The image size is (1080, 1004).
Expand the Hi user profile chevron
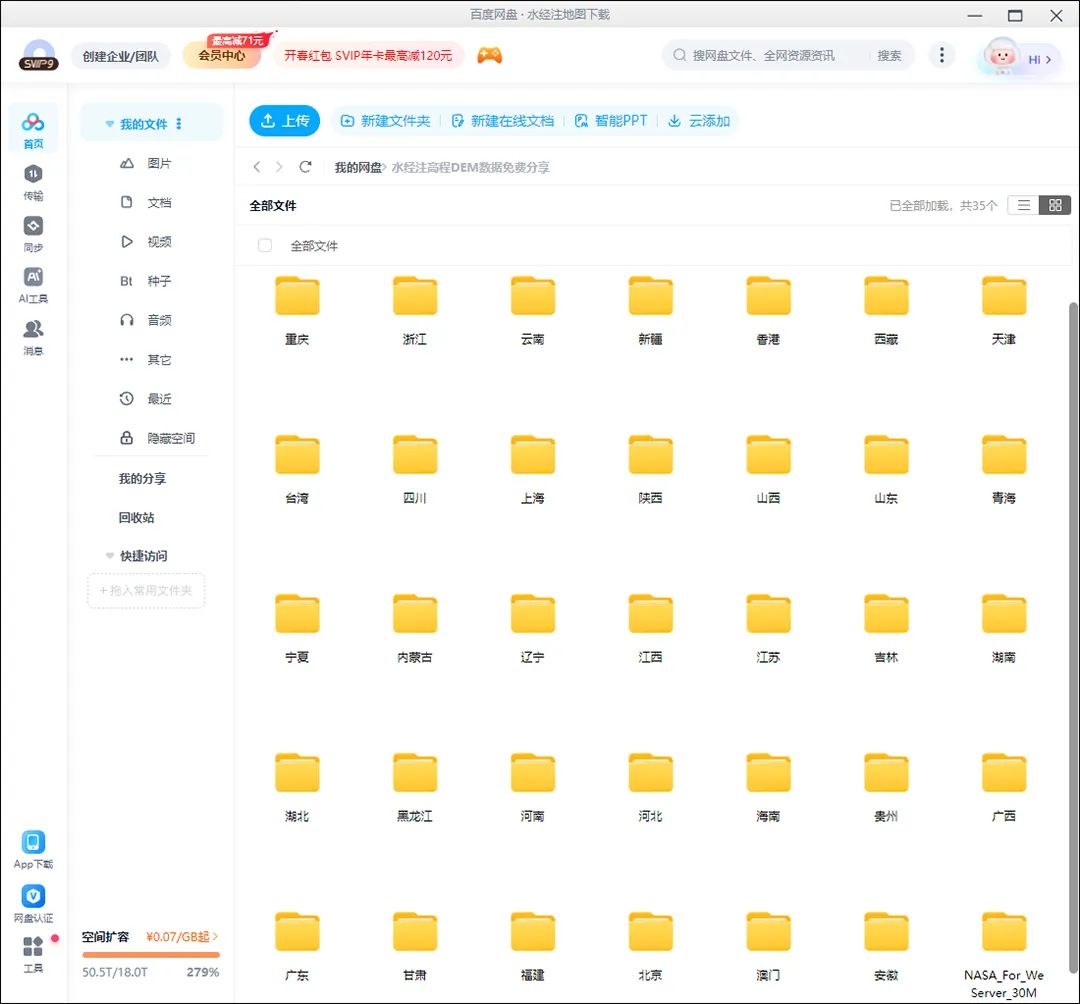(1048, 60)
